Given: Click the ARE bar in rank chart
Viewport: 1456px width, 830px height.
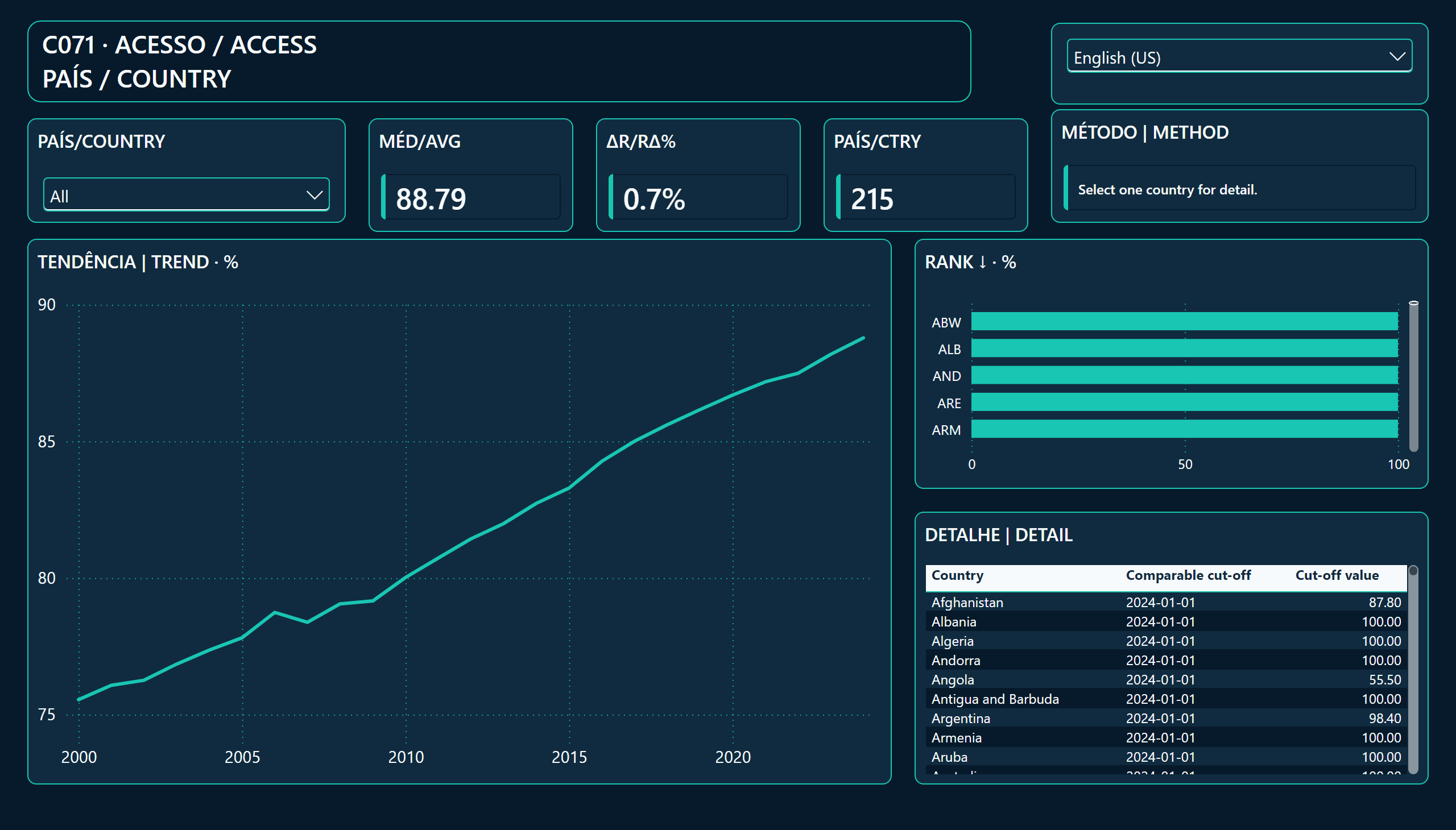Looking at the screenshot, I should coord(1184,402).
